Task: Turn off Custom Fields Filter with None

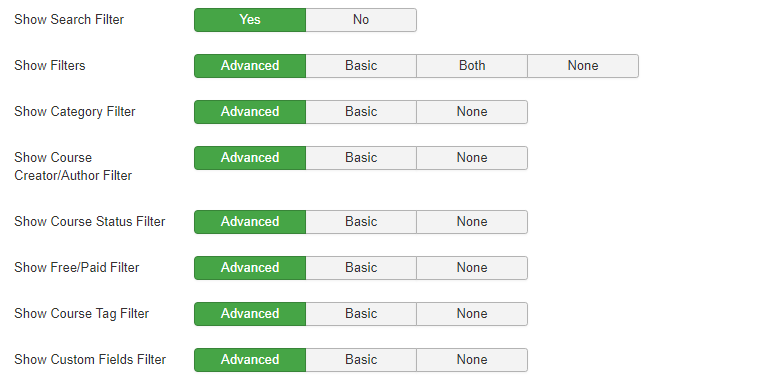Action: point(472,360)
